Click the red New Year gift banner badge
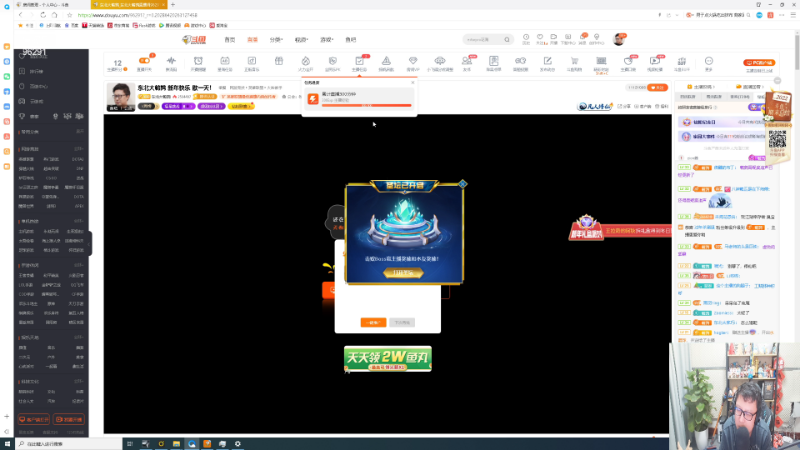This screenshot has width=800, height=450. point(586,228)
